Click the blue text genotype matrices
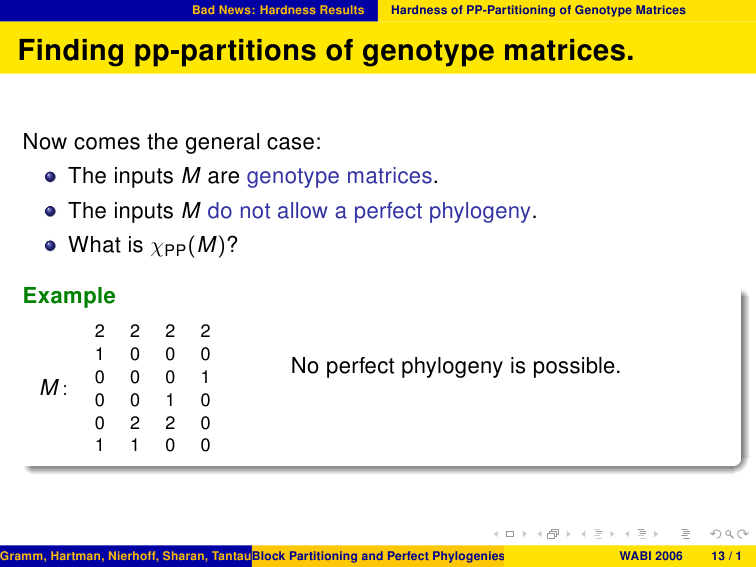 339,176
